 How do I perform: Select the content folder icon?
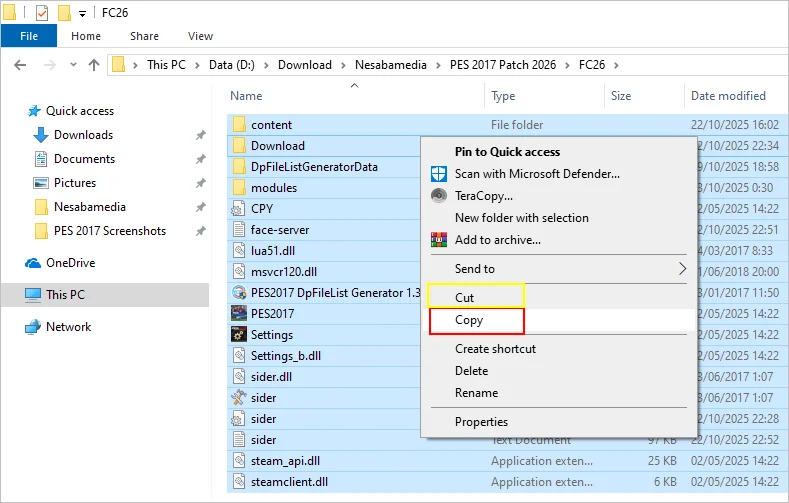click(239, 124)
